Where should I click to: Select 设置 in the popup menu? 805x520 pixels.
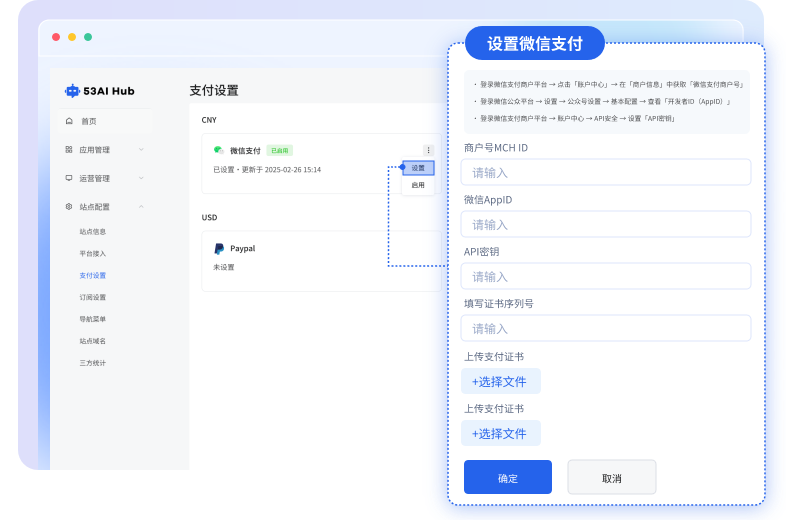point(418,168)
